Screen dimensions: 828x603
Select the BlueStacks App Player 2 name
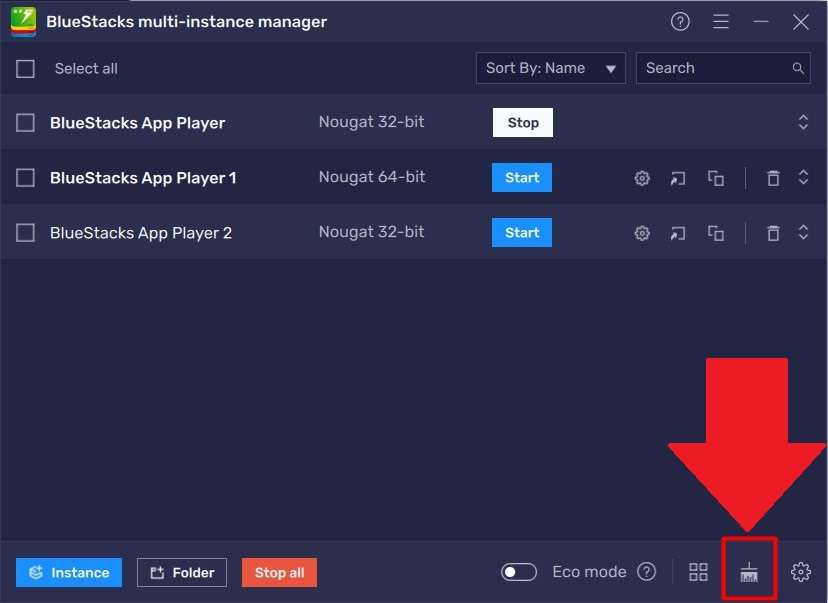pyautogui.click(x=141, y=233)
